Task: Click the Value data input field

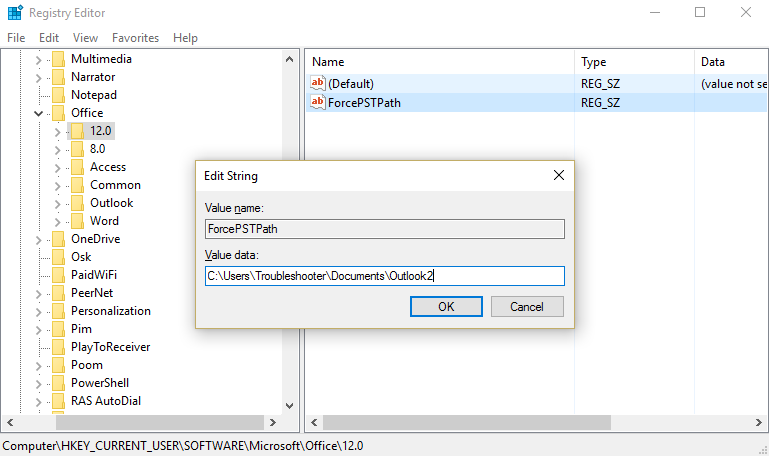Action: click(x=385, y=276)
